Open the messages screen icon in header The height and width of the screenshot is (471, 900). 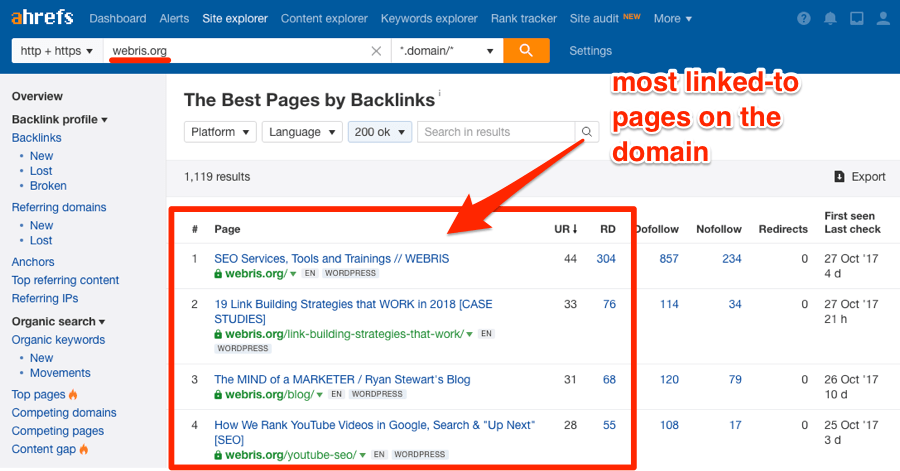pyautogui.click(x=856, y=18)
